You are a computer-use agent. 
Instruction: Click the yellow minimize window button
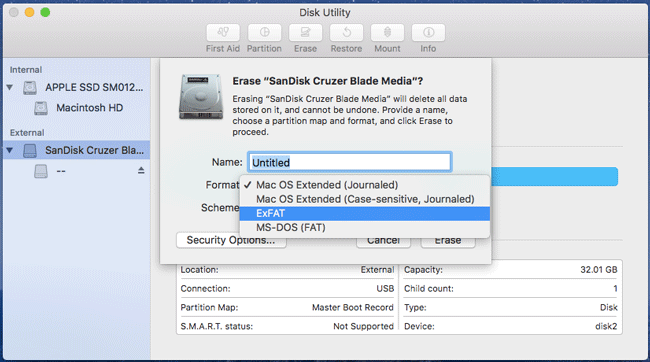pos(29,12)
